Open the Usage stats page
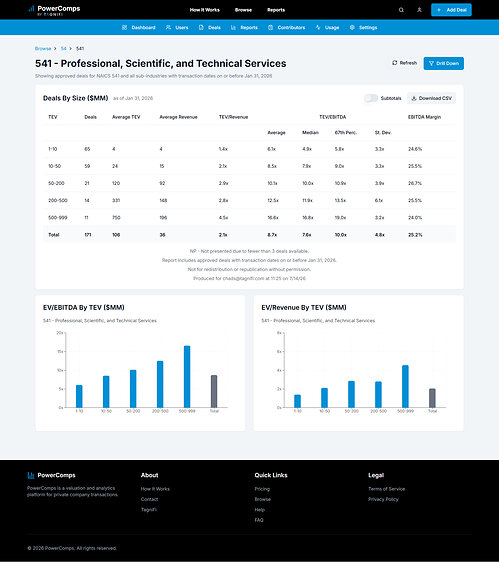Viewport: 499px width, 562px height. click(327, 28)
